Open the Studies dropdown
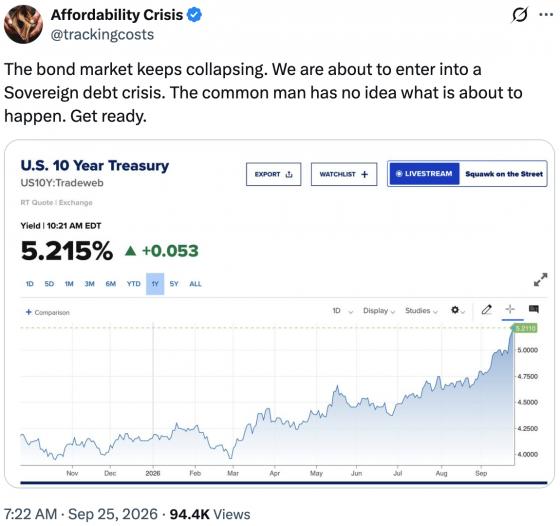This screenshot has height=526, width=560. click(x=421, y=311)
